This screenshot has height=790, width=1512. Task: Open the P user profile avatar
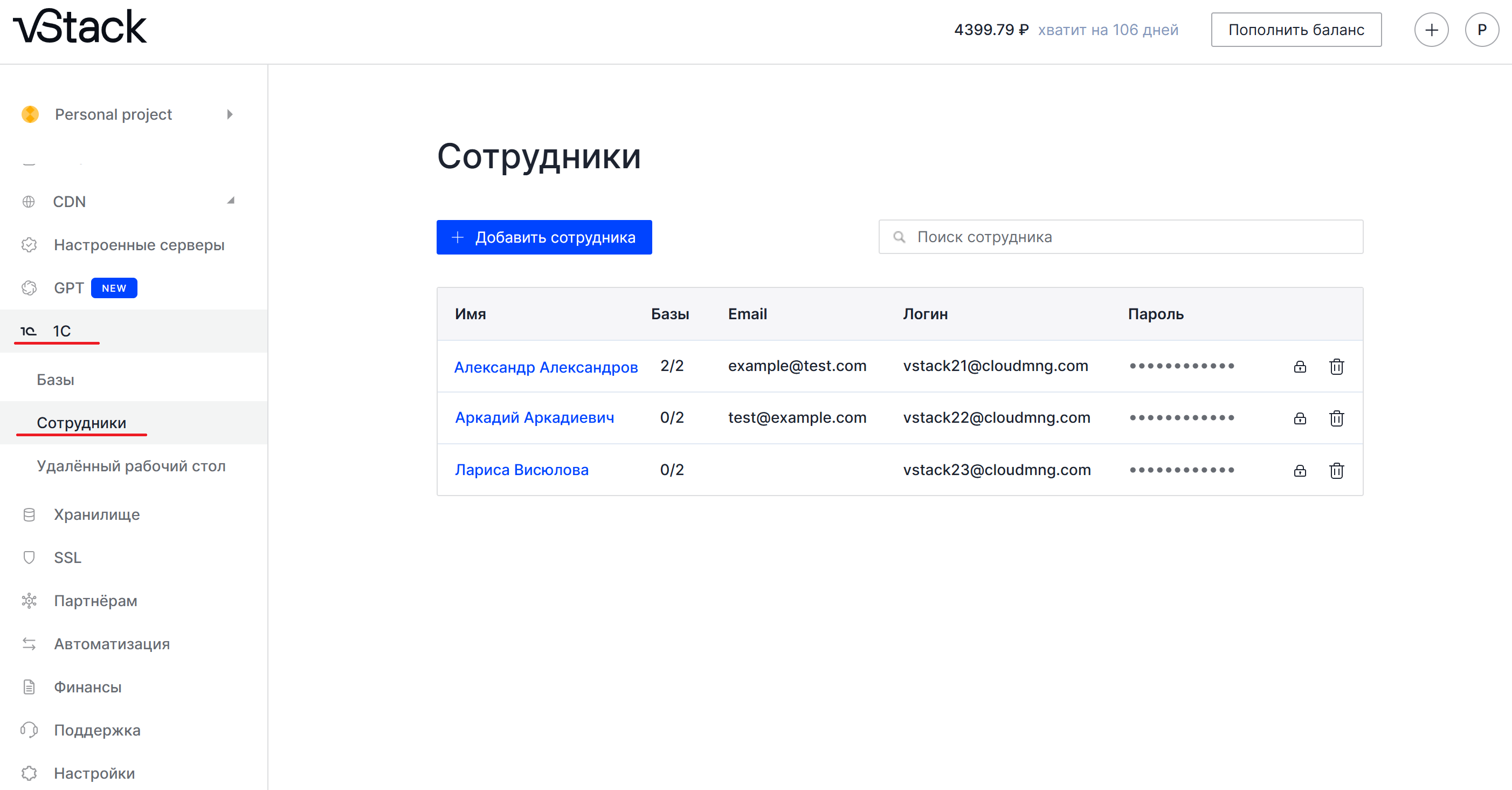1481,30
